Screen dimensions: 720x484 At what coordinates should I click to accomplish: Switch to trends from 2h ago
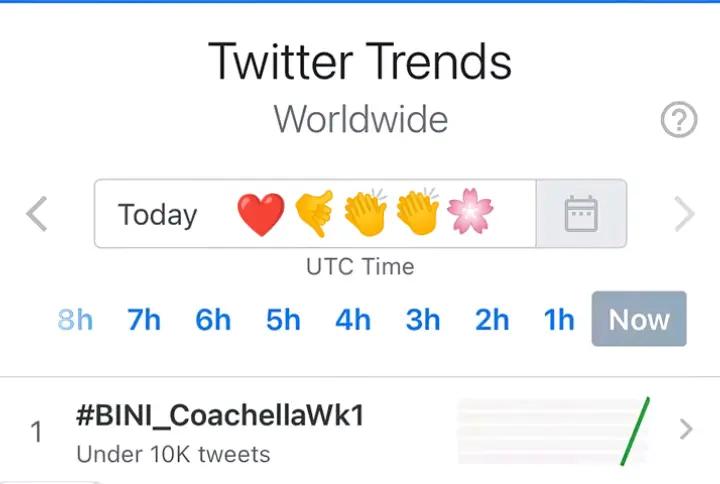(492, 320)
